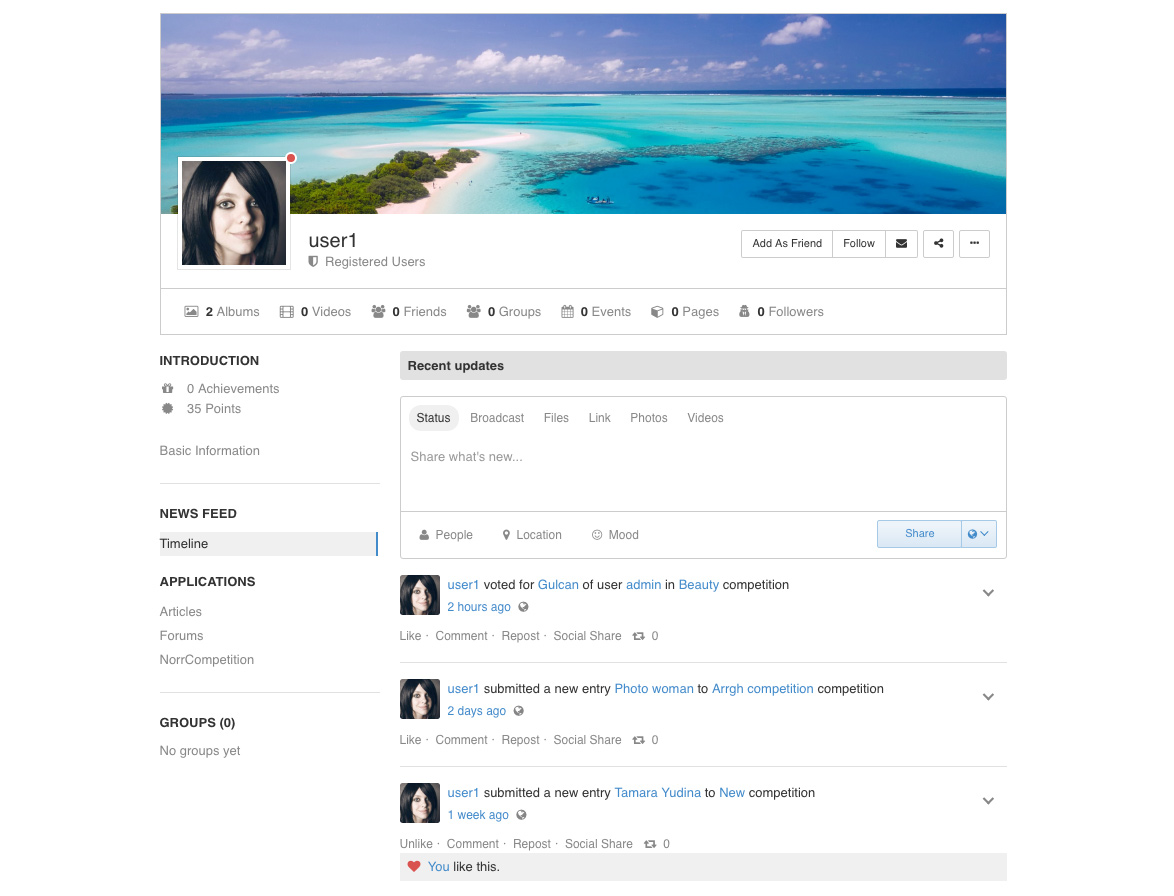The height and width of the screenshot is (896, 1174).
Task: Click the Events calendar icon
Action: pos(567,312)
